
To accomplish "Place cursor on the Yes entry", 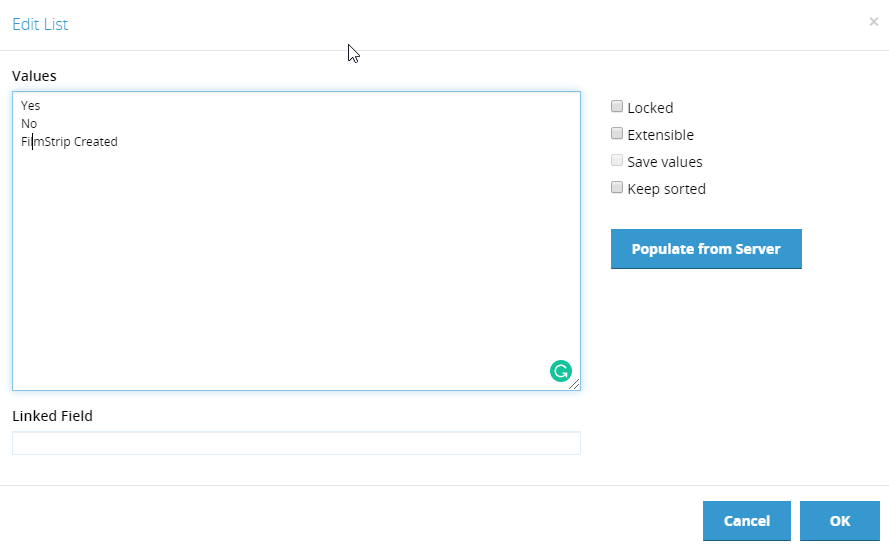I will point(31,105).
